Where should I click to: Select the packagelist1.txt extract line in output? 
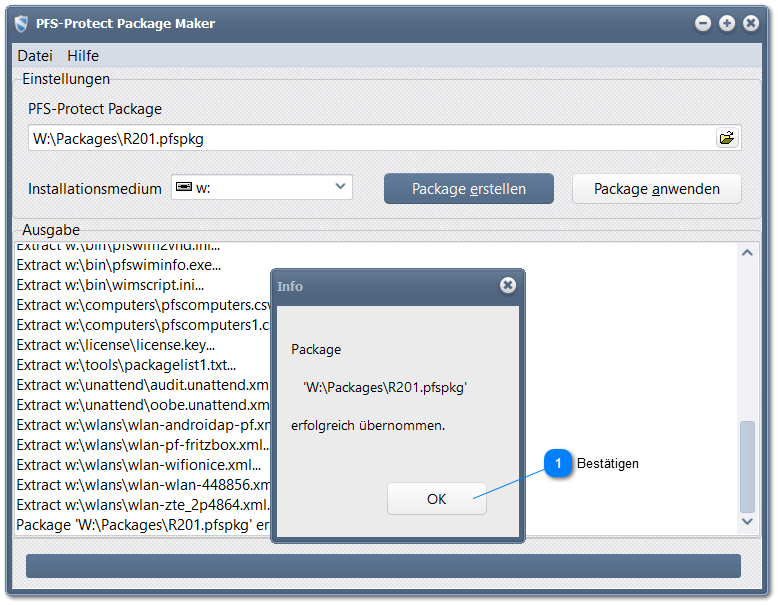126,364
